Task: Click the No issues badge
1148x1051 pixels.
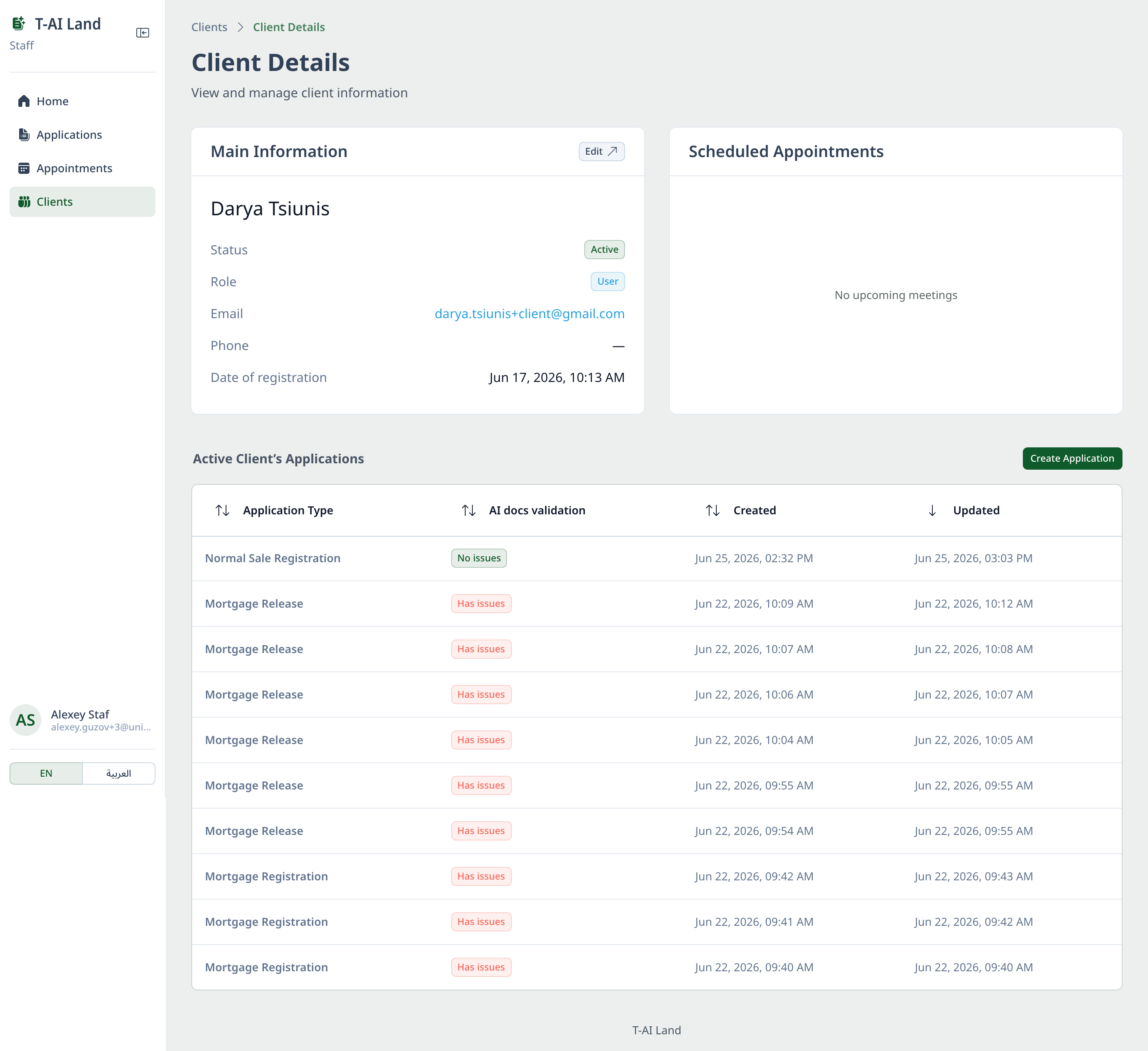Action: point(479,558)
